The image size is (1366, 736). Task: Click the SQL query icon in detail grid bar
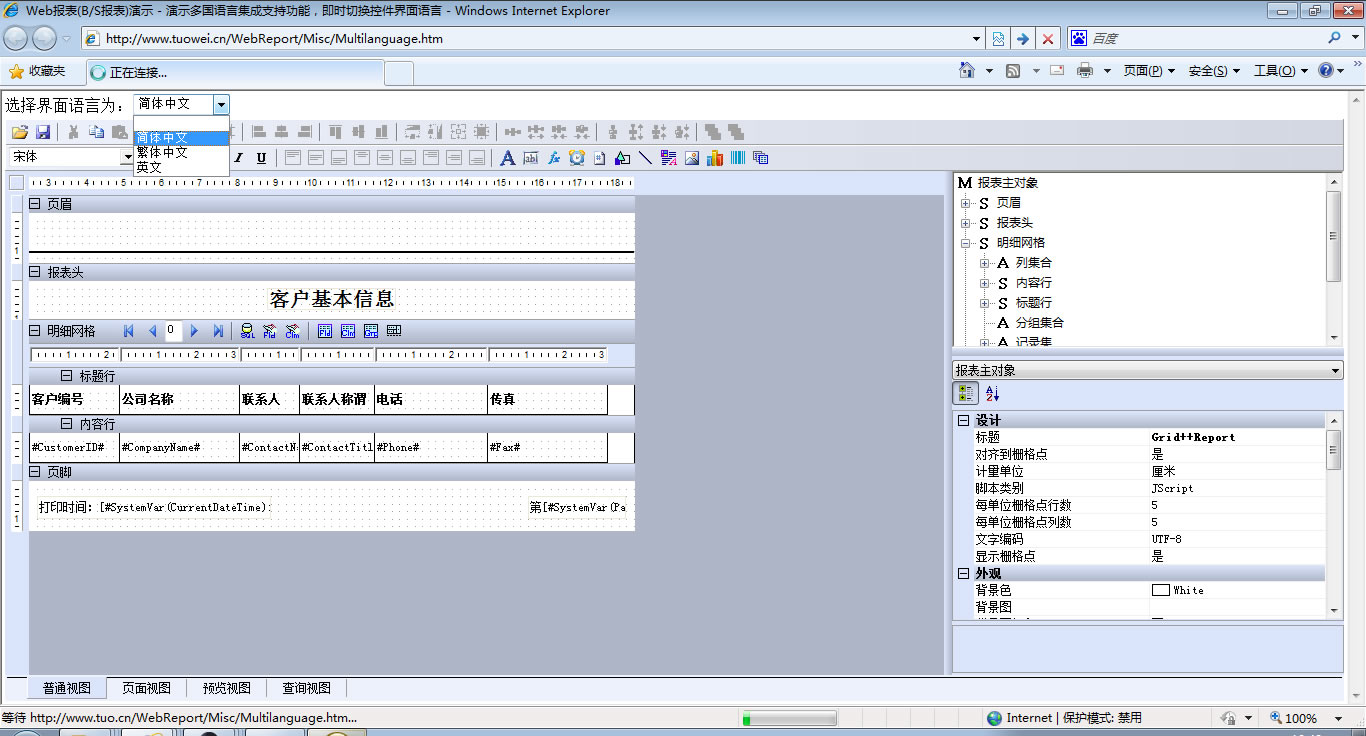[246, 331]
